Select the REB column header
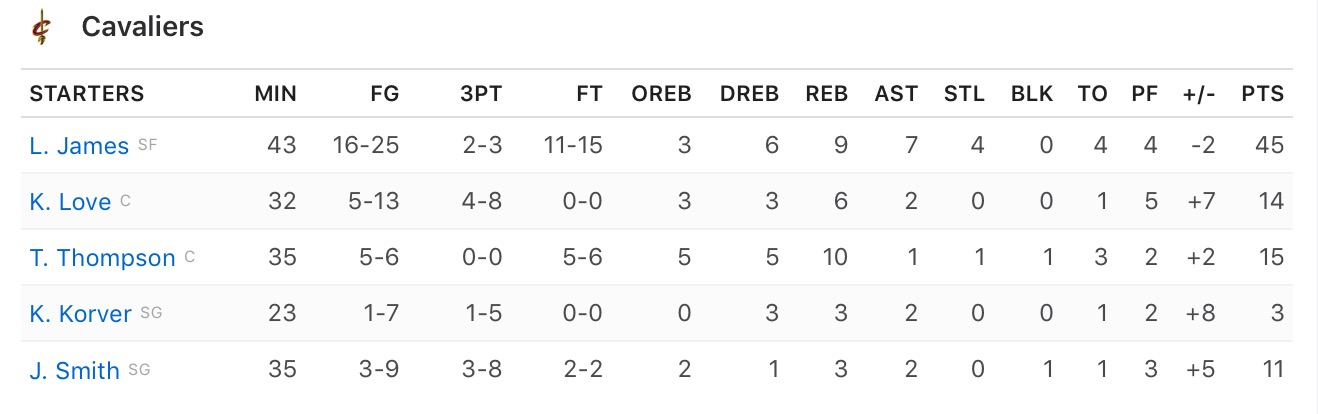Screen dimensions: 1318x414 coord(827,94)
